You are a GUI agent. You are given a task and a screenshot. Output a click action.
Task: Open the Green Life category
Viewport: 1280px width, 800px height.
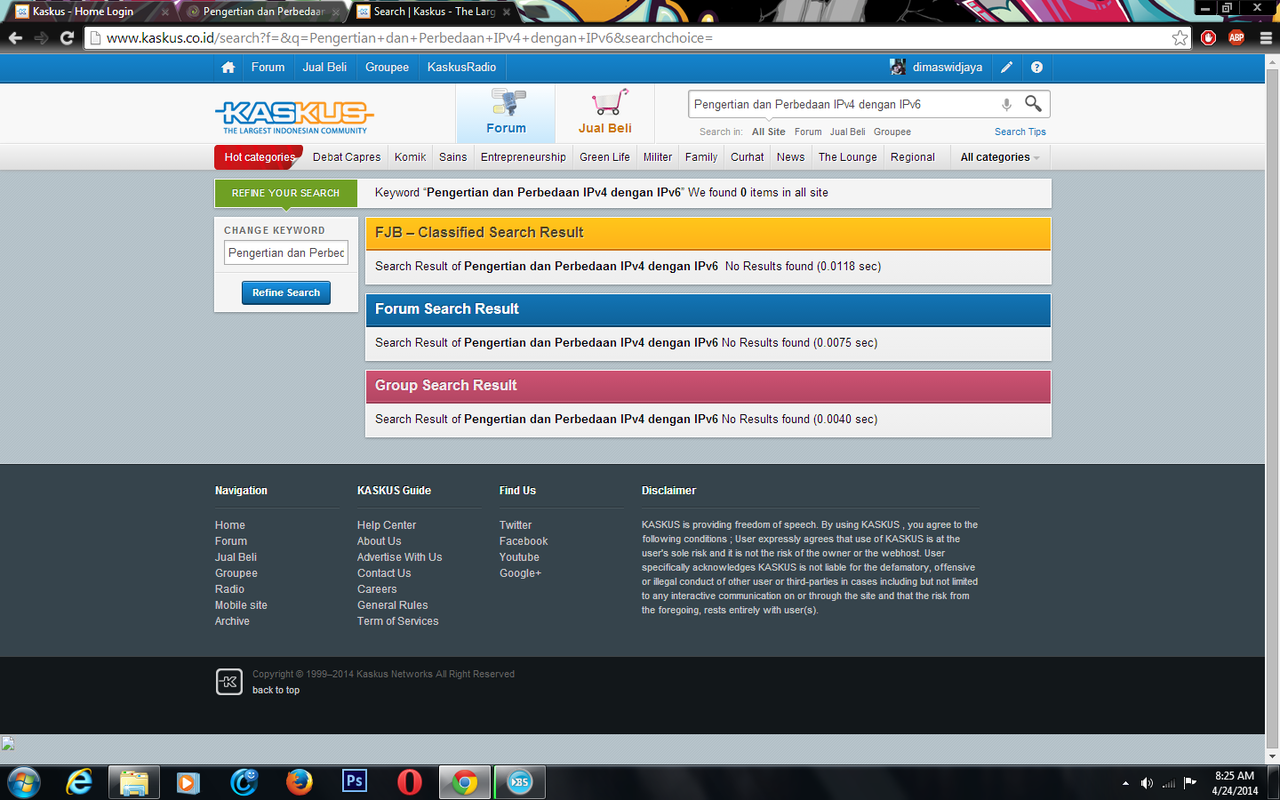click(x=605, y=157)
